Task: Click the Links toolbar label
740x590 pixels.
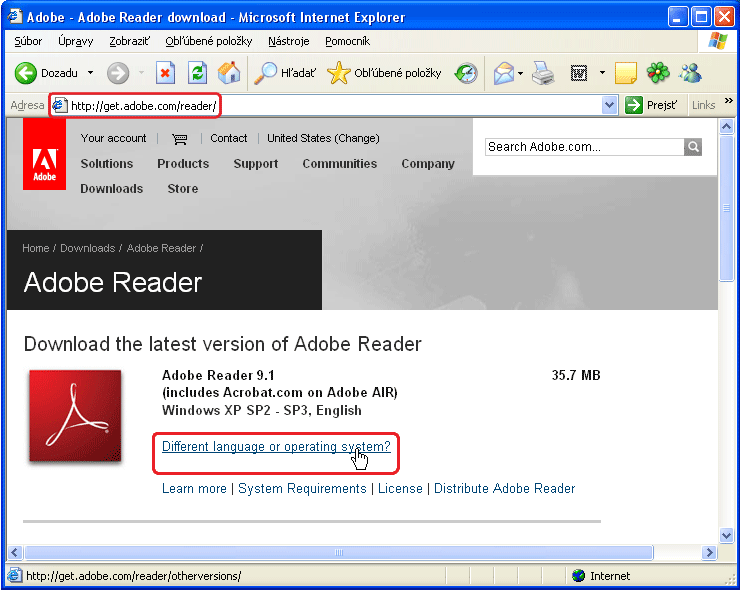Action: [703, 105]
